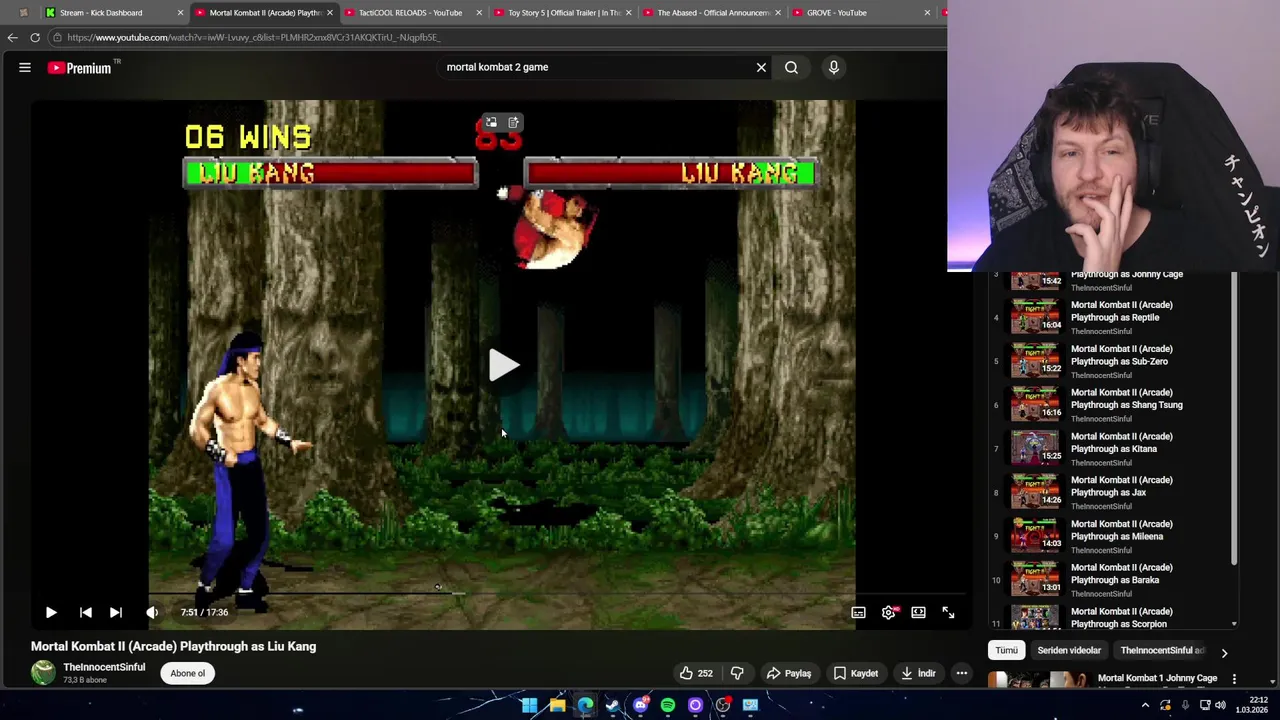Start voice search with the microphone
Screen dimensions: 1280x720
pyautogui.click(x=834, y=67)
